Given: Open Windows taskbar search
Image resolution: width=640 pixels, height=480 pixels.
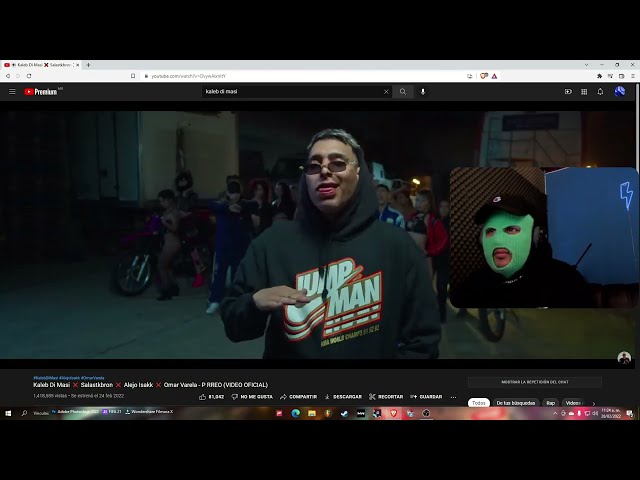Looking at the screenshot, I should point(24,413).
